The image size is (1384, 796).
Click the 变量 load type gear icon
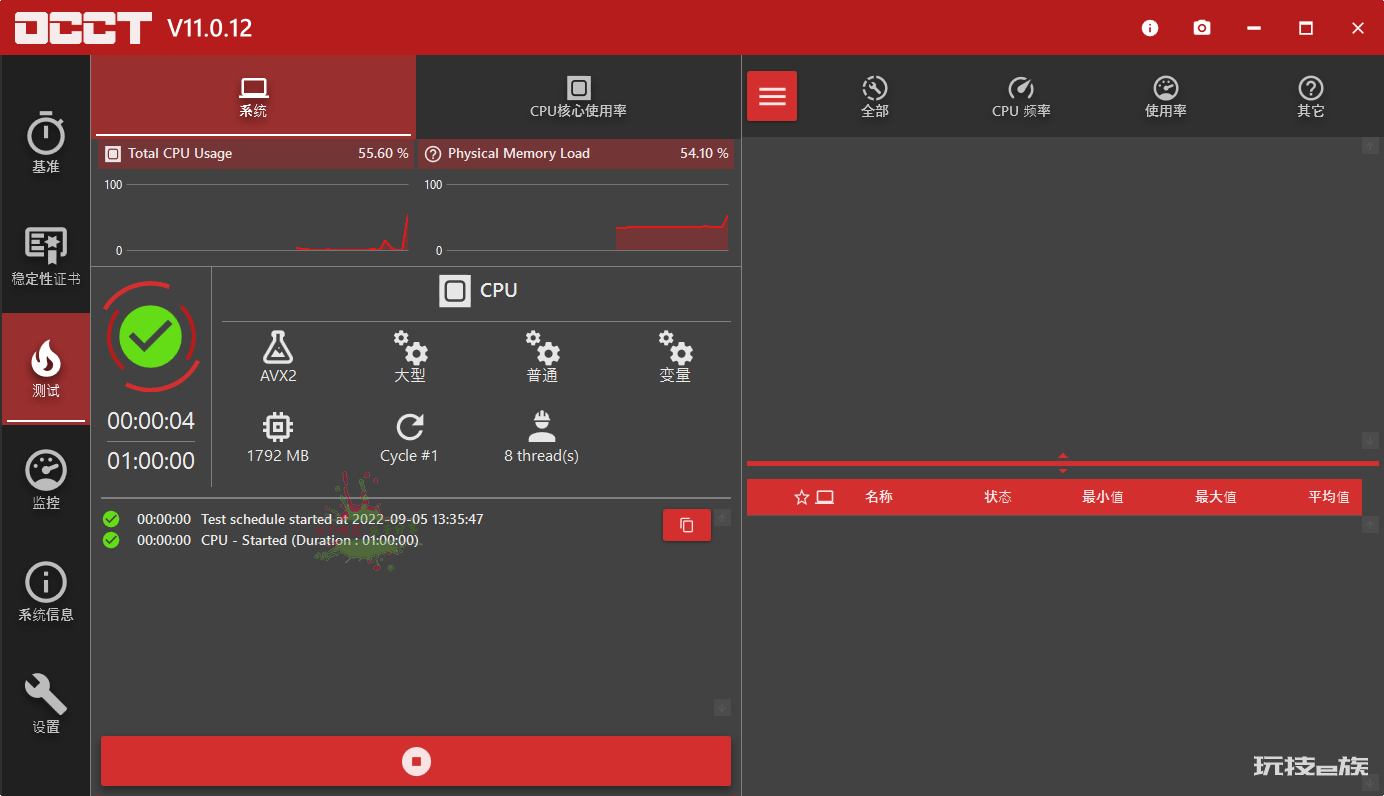tap(675, 347)
